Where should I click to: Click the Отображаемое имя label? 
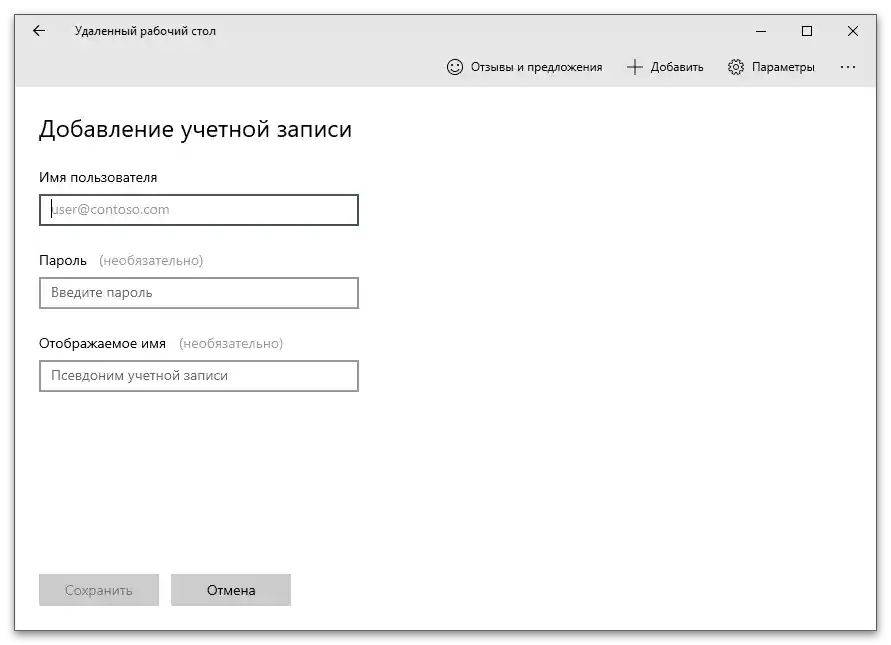(102, 343)
